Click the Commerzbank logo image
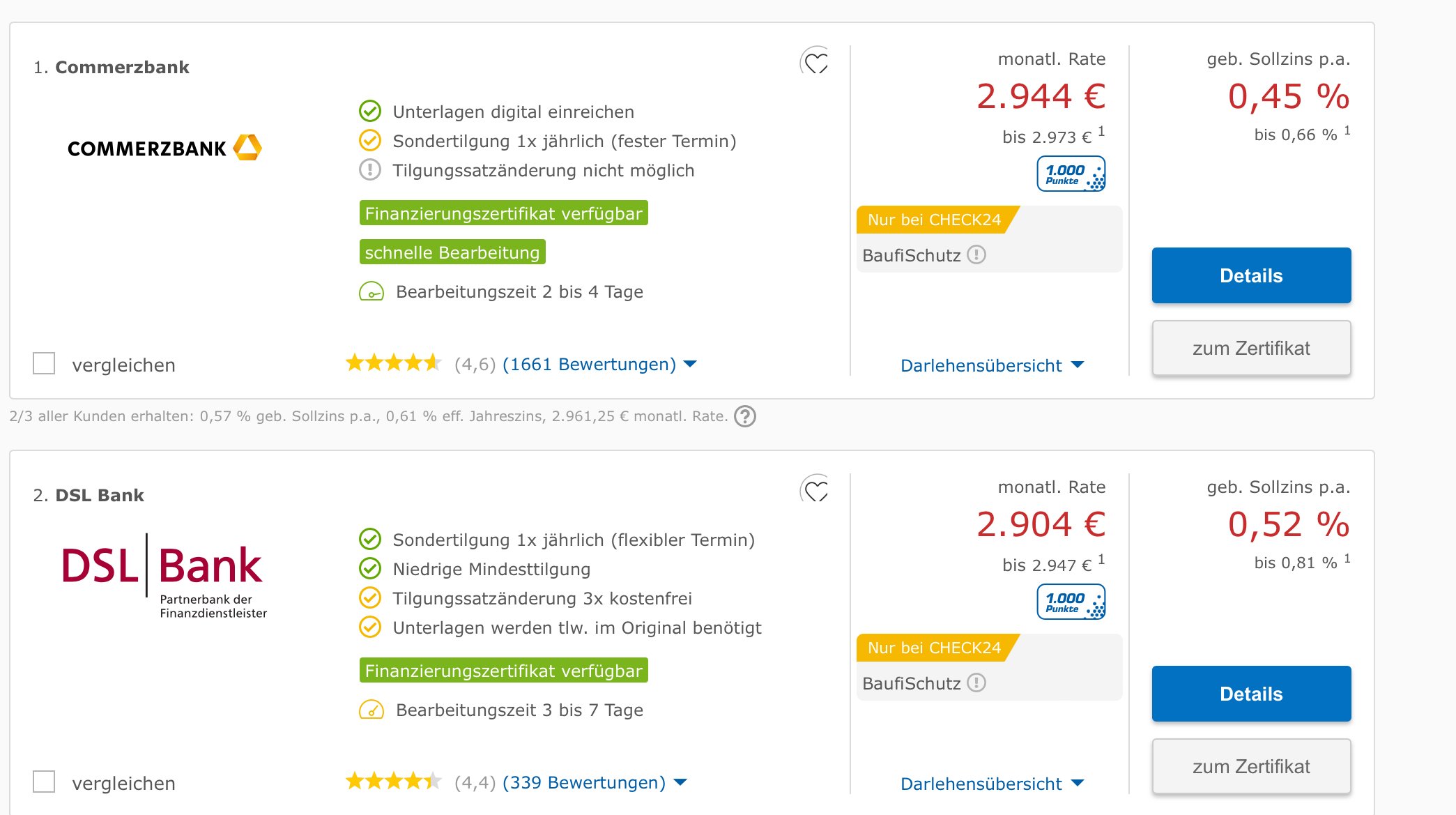1456x815 pixels. click(x=164, y=148)
